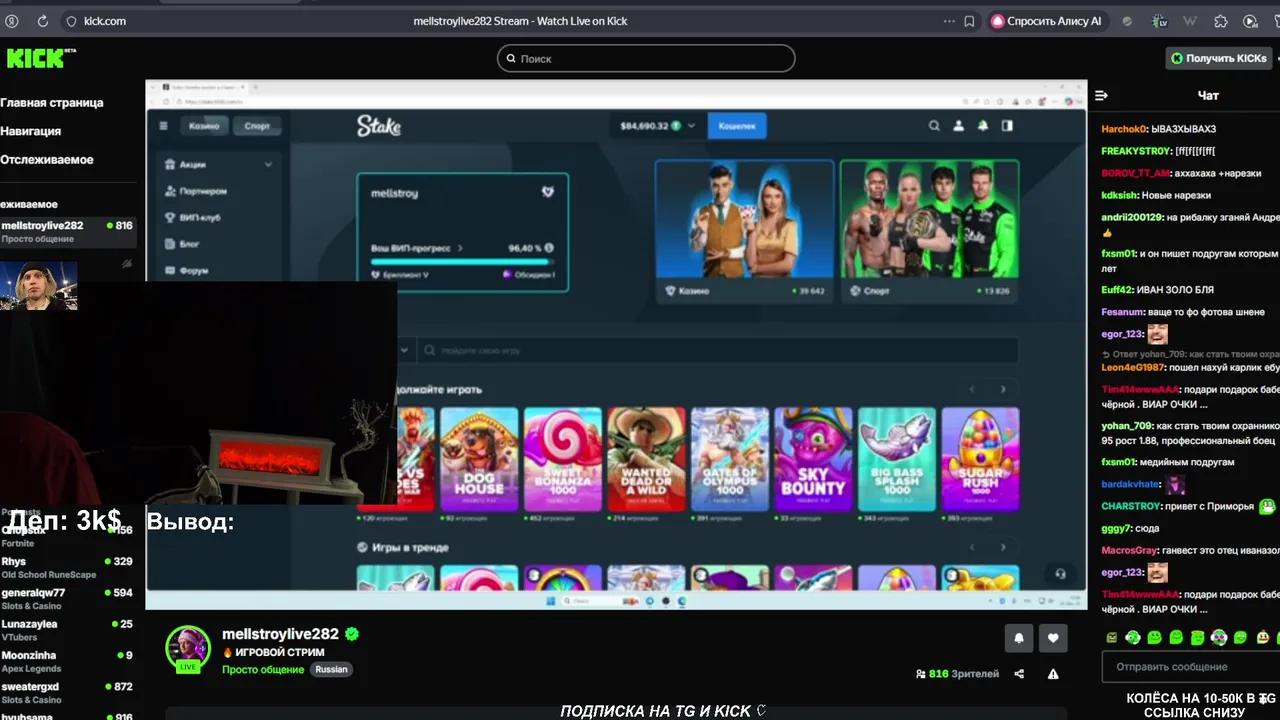The image size is (1280, 720).
Task: Open Rhys channel from sidebar
Action: click(68, 567)
